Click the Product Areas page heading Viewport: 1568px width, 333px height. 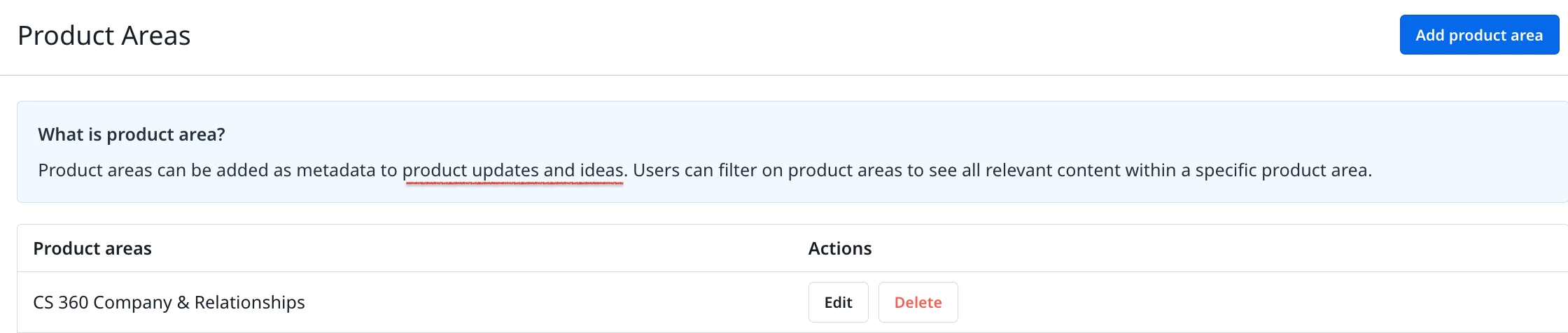[x=104, y=36]
